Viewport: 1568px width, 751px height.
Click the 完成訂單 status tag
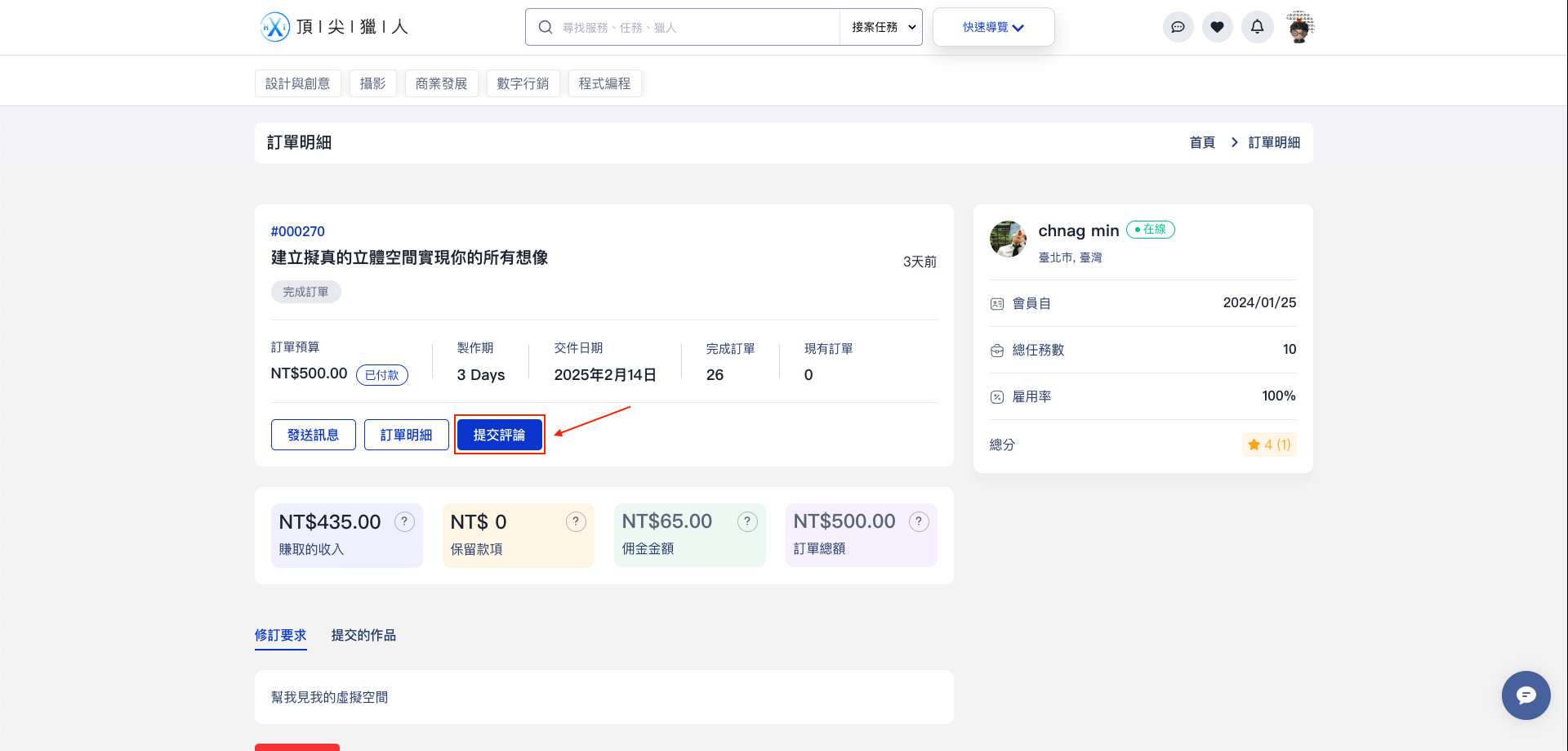click(305, 292)
